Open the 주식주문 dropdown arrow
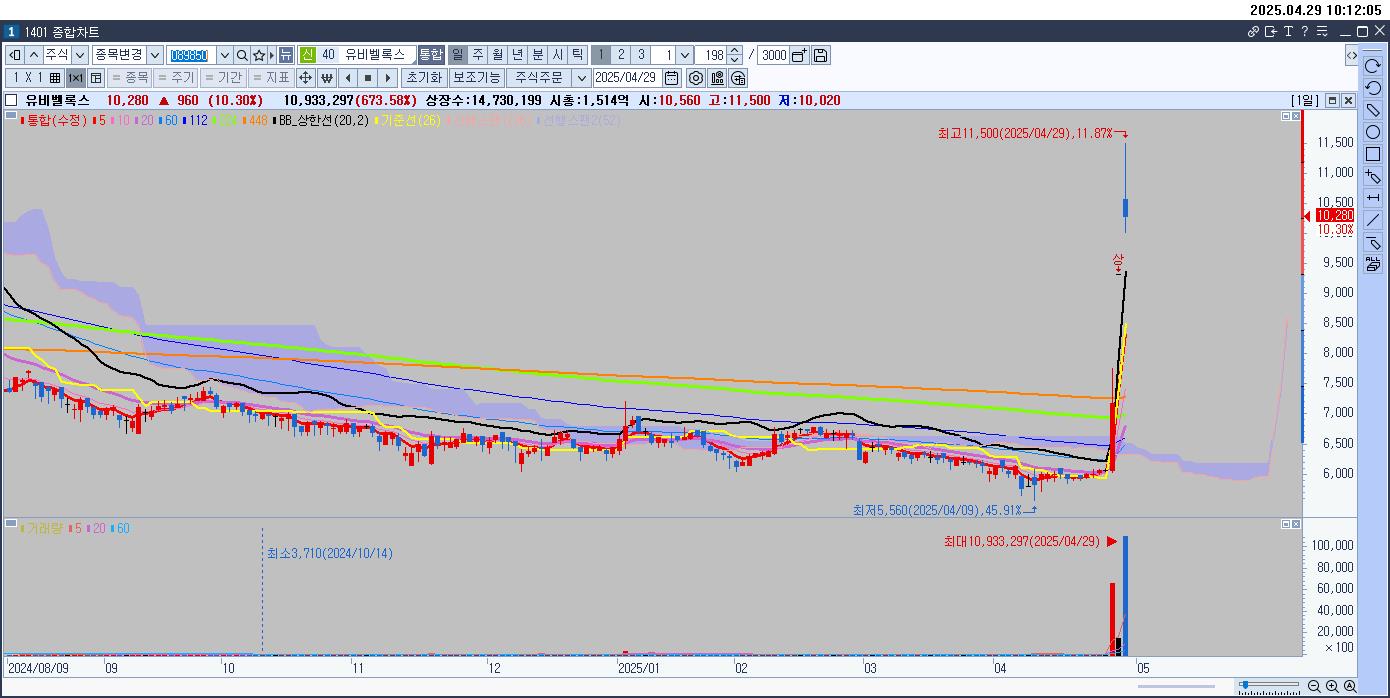This screenshot has height=698, width=1390. (x=581, y=78)
